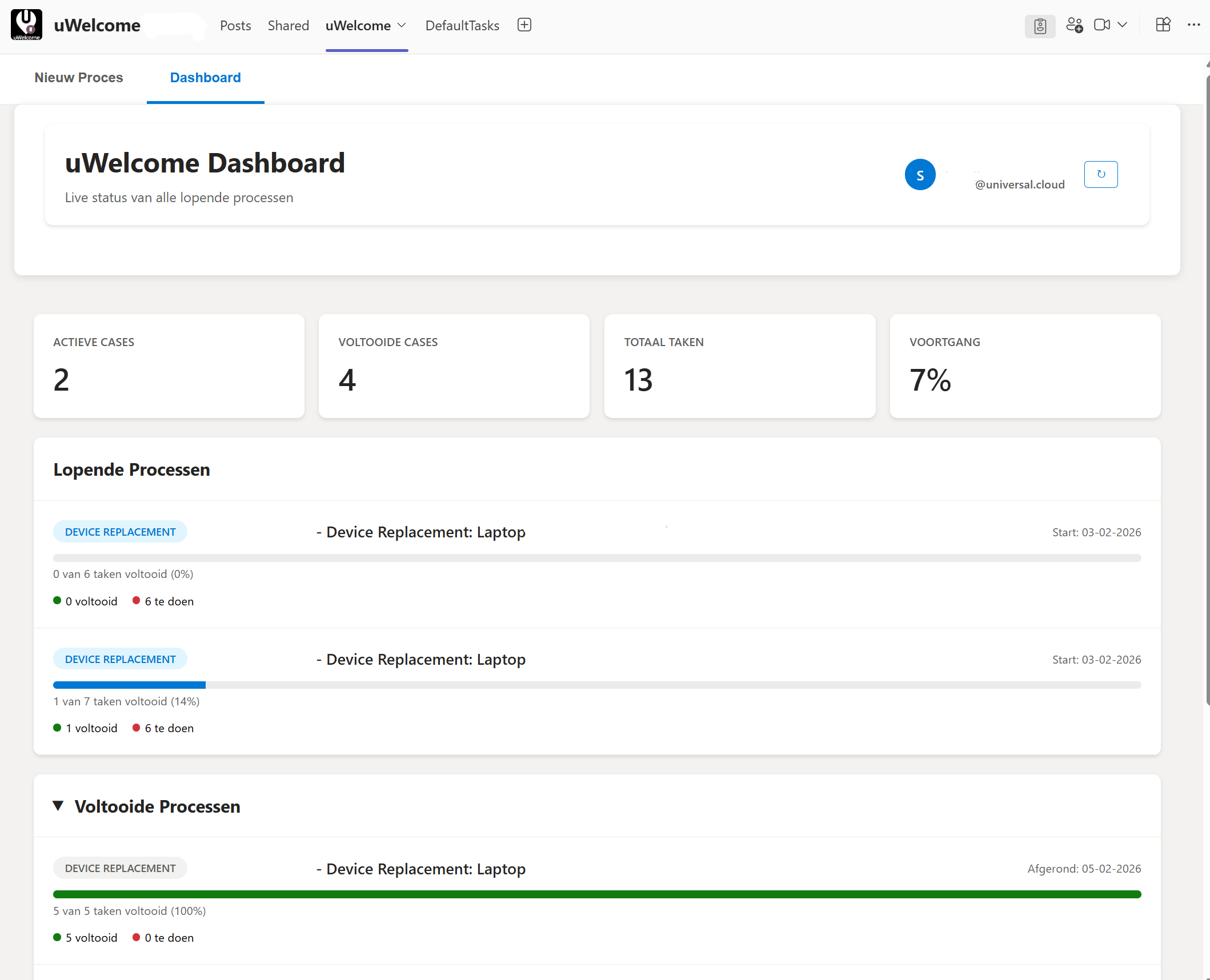Open the meeting options dropdown arrow
The image size is (1210, 980).
(x=1123, y=25)
